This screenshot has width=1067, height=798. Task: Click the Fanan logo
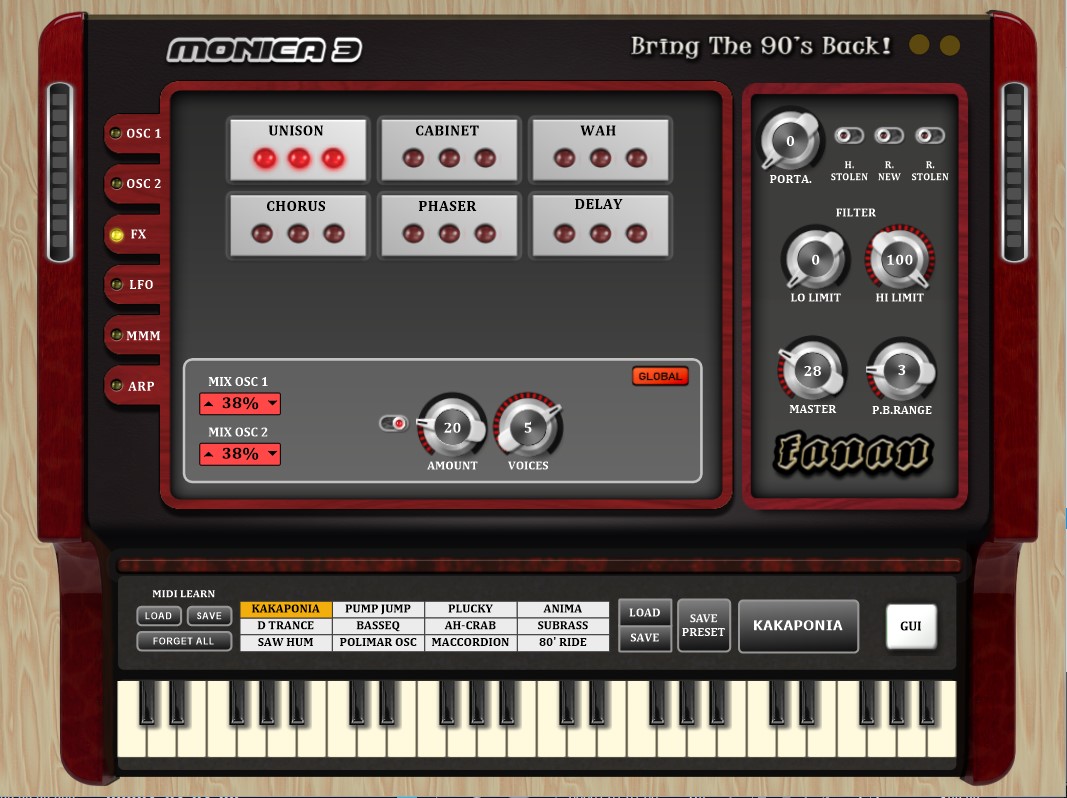click(x=853, y=454)
